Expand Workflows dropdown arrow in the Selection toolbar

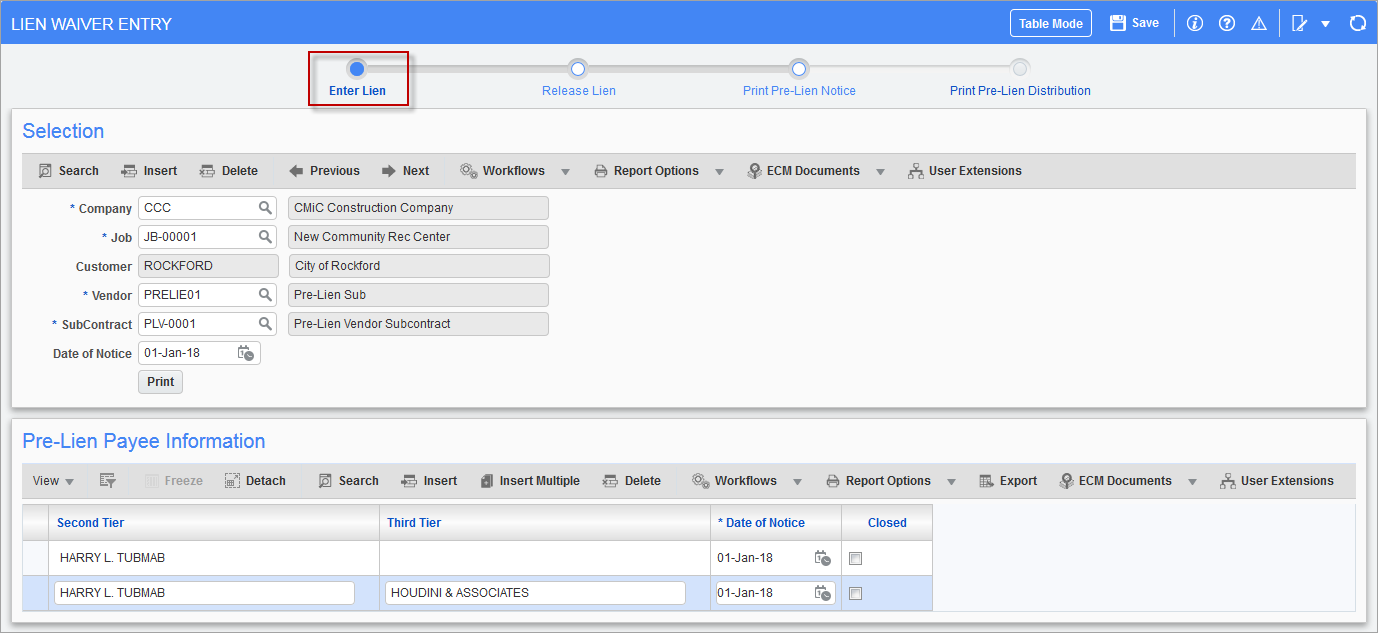pyautogui.click(x=565, y=172)
